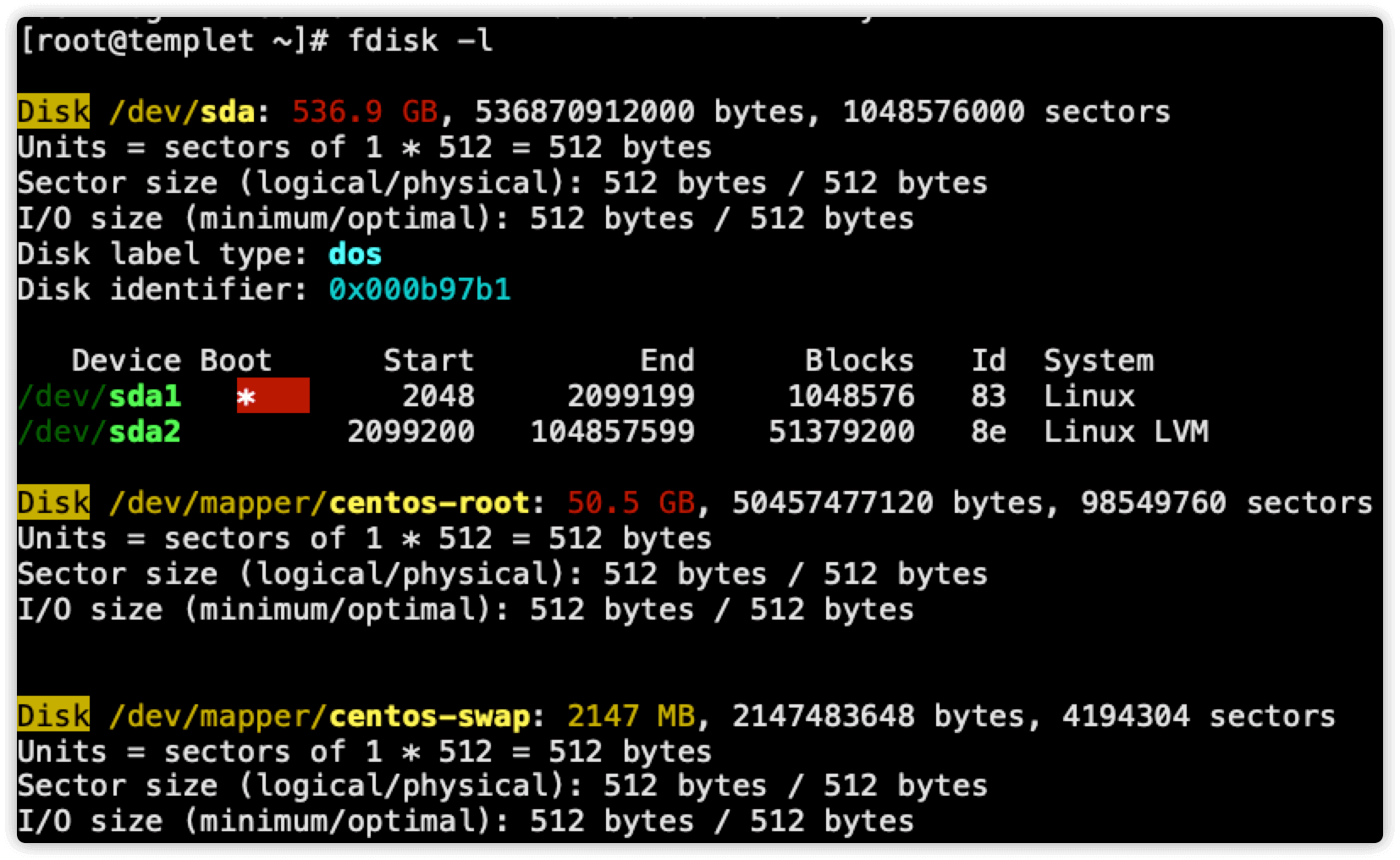1400x860 pixels.
Task: Click 'Disk identifier:' label text
Action: coord(163,289)
